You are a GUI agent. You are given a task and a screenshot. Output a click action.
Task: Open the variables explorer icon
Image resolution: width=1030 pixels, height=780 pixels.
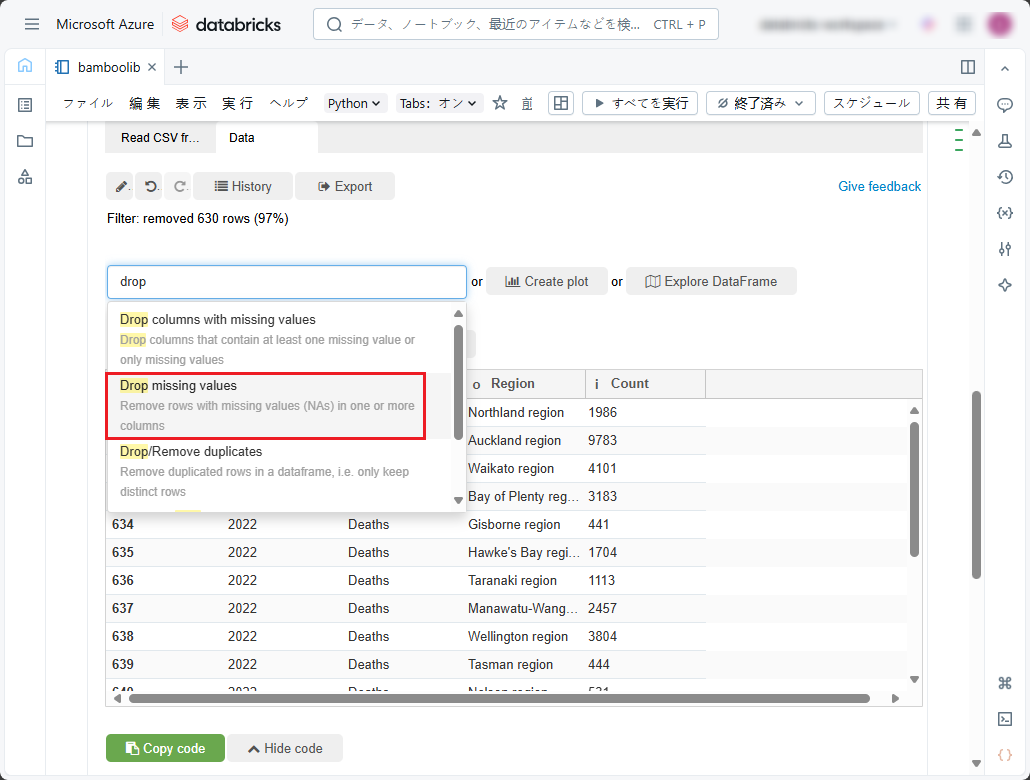(1005, 213)
